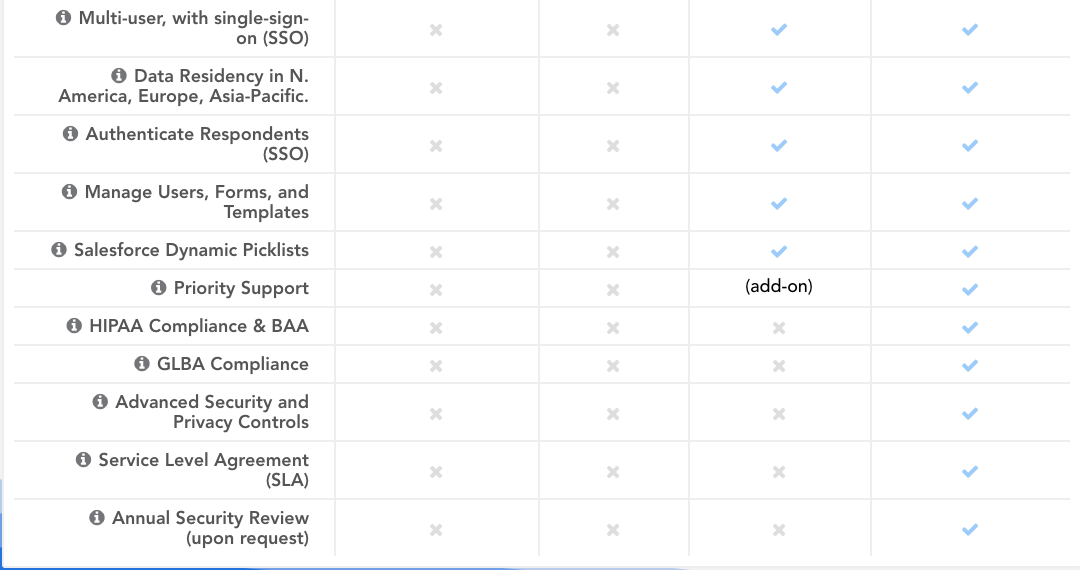The image size is (1080, 570).
Task: Open HIPAA Compliance & BAA info icon
Action: [x=74, y=326]
